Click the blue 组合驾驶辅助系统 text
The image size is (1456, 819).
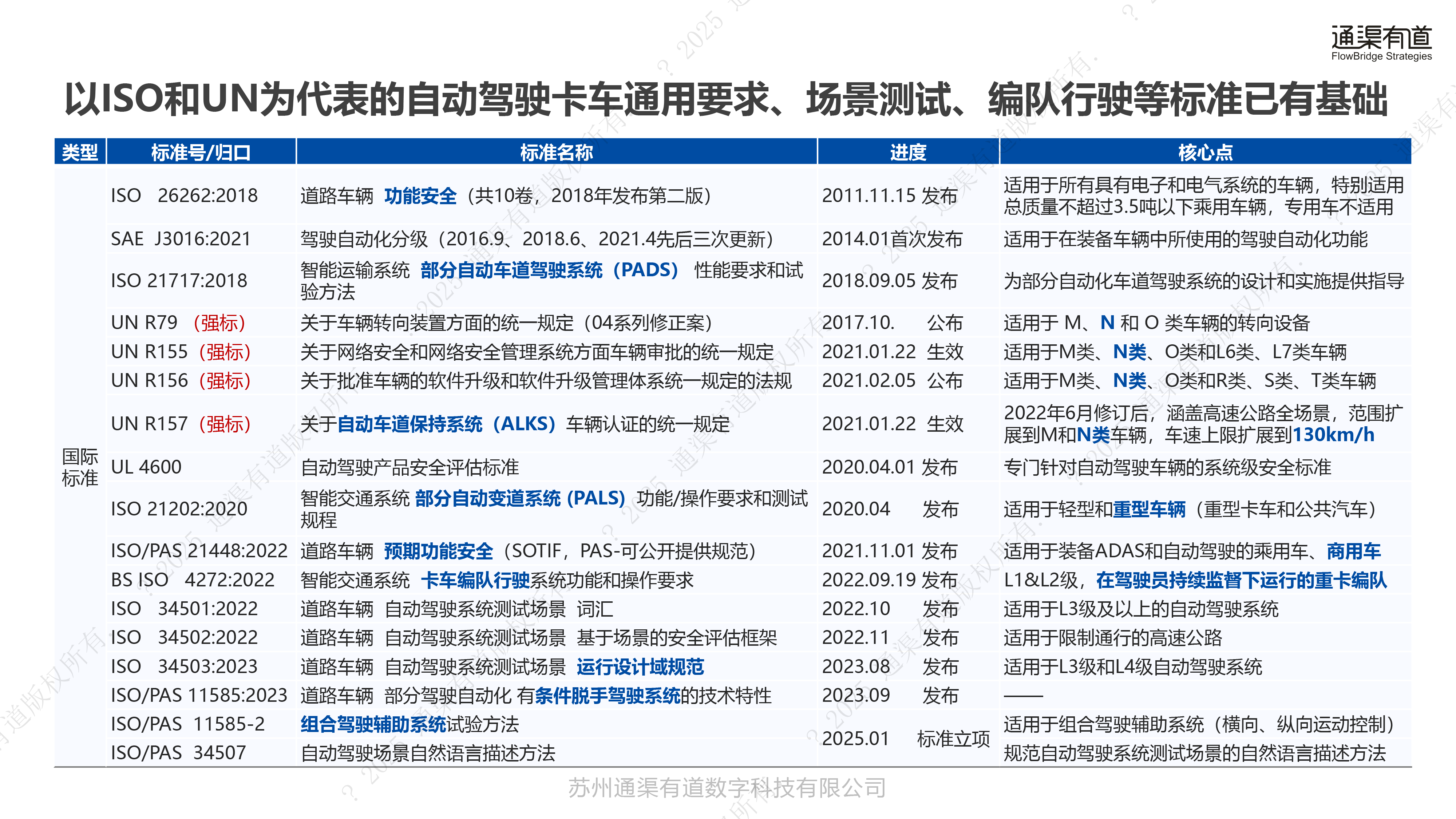pyautogui.click(x=373, y=725)
